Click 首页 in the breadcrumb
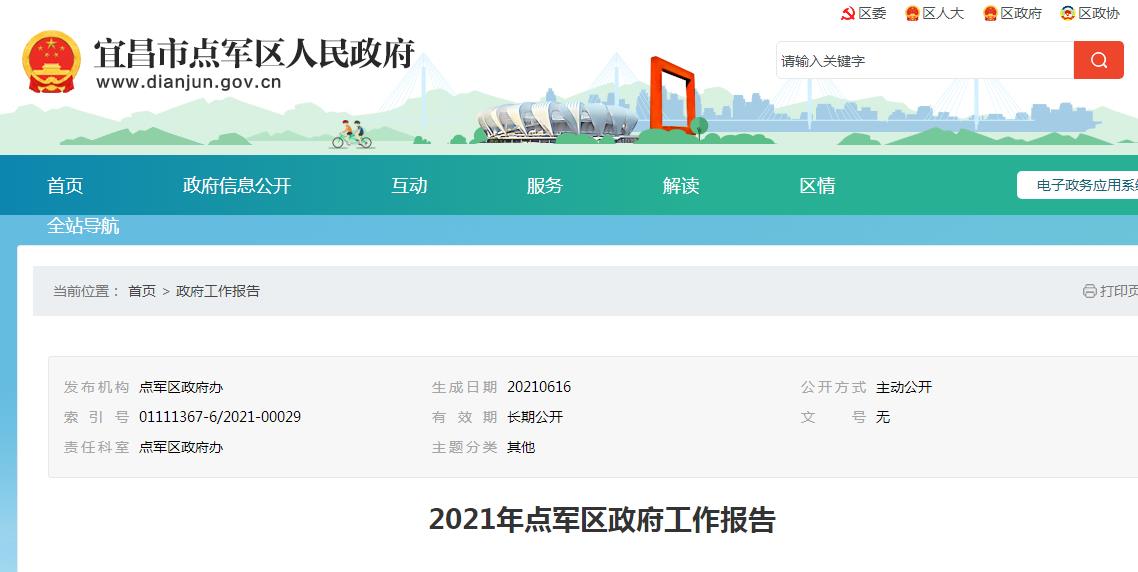Viewport: 1138px width, 572px height. tap(142, 291)
